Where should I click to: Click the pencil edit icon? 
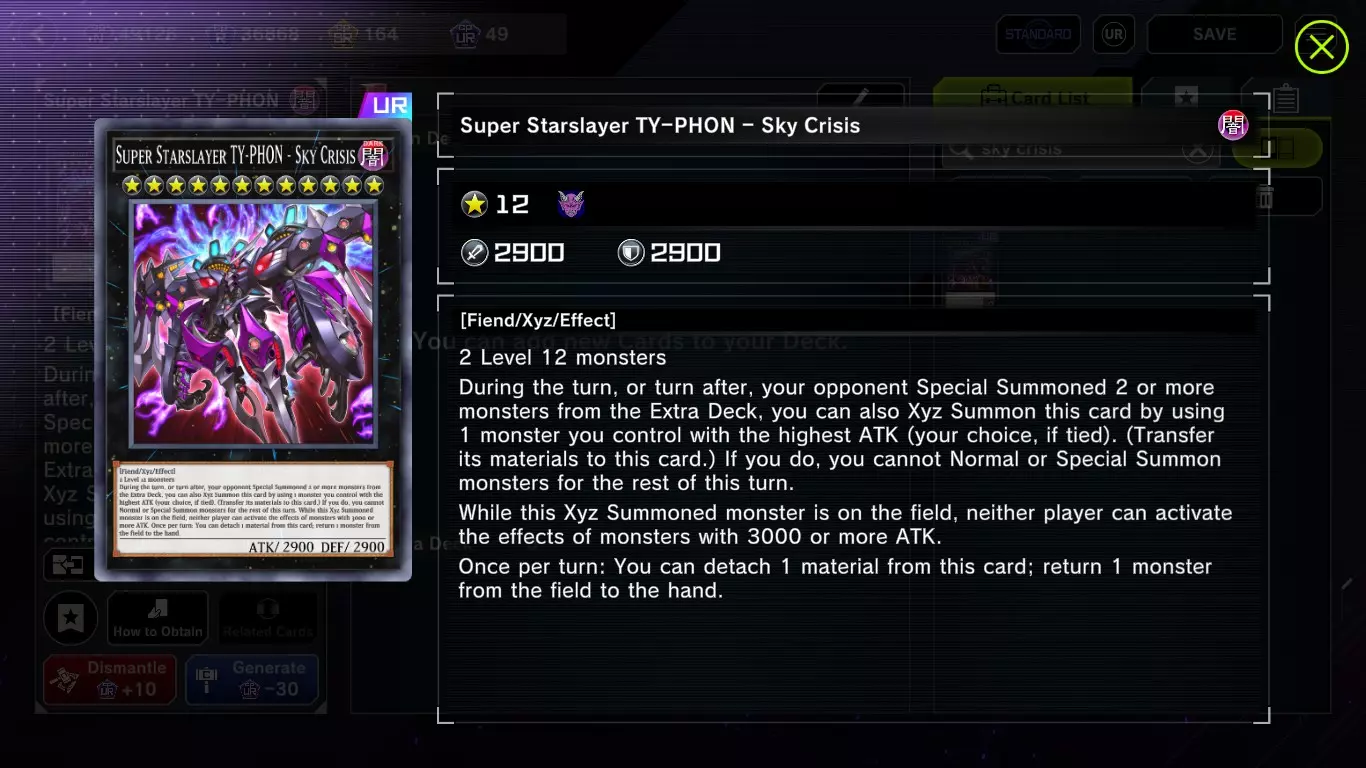click(x=860, y=98)
